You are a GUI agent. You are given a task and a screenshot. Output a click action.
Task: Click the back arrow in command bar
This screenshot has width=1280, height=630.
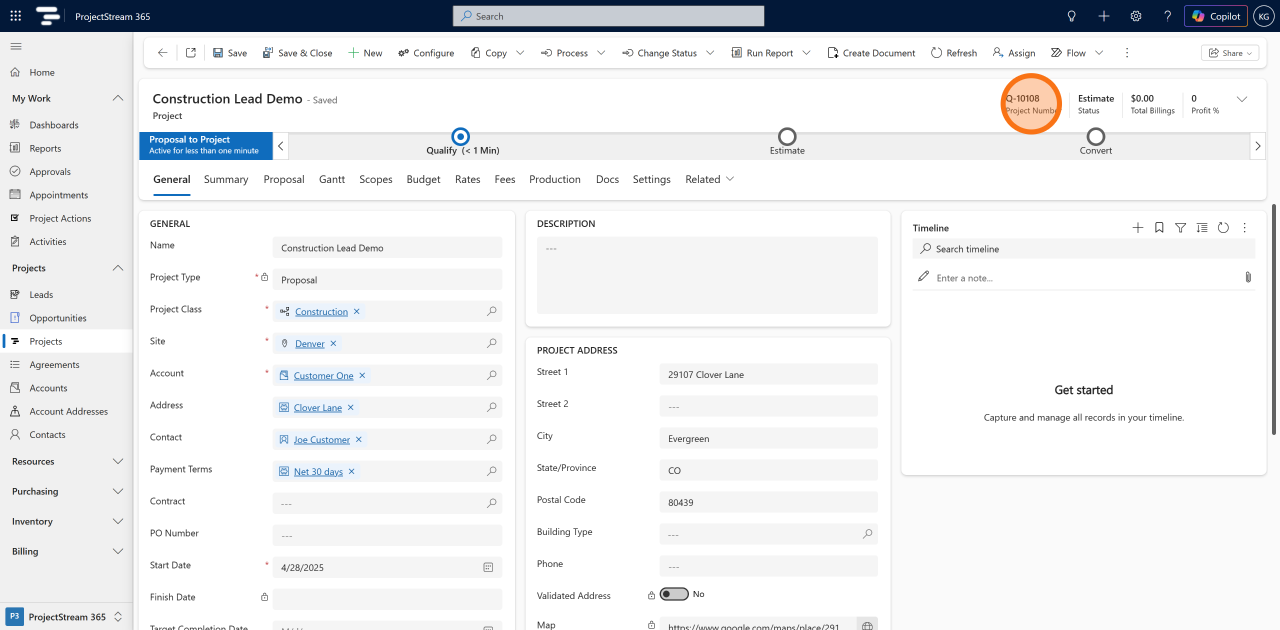[x=163, y=53]
